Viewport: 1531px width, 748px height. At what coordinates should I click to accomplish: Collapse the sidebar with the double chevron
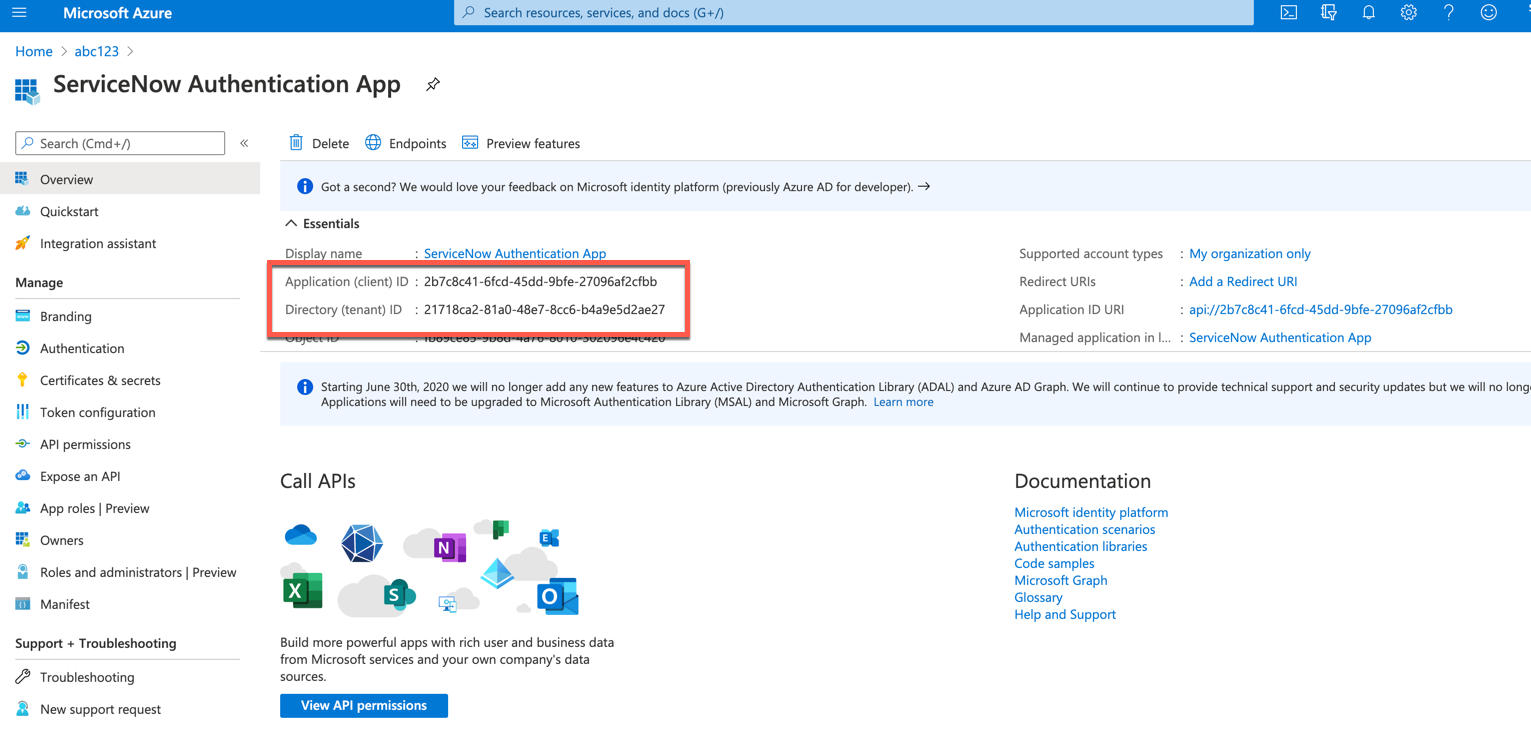244,143
